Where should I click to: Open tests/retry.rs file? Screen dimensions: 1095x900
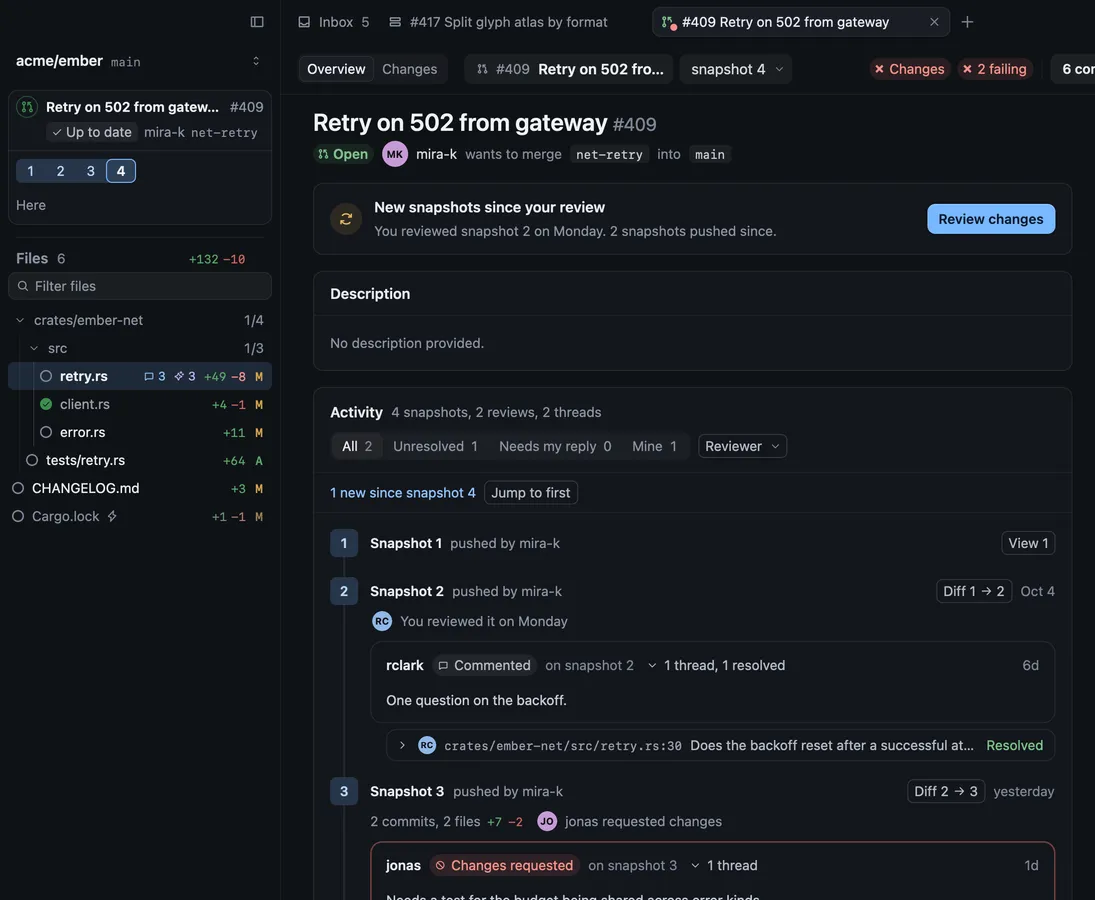[x=85, y=460]
